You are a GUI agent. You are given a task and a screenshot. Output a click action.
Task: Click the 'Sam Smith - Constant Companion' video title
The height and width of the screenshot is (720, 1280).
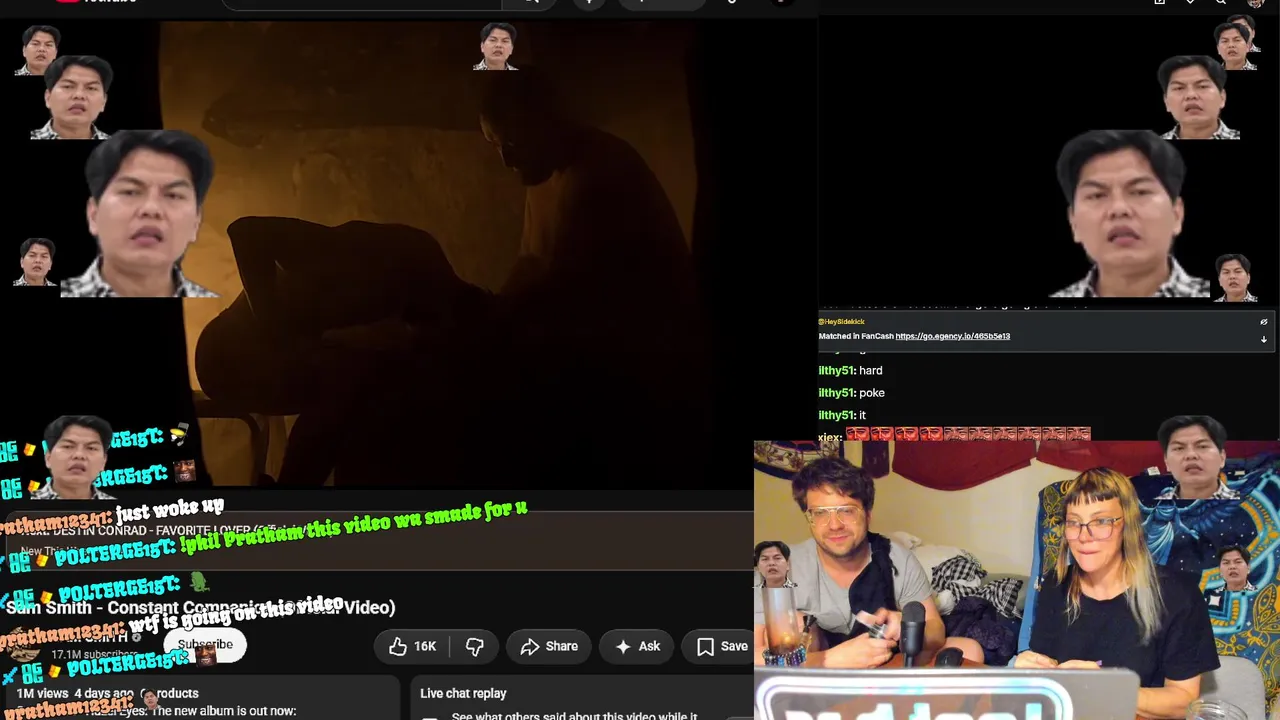point(200,607)
